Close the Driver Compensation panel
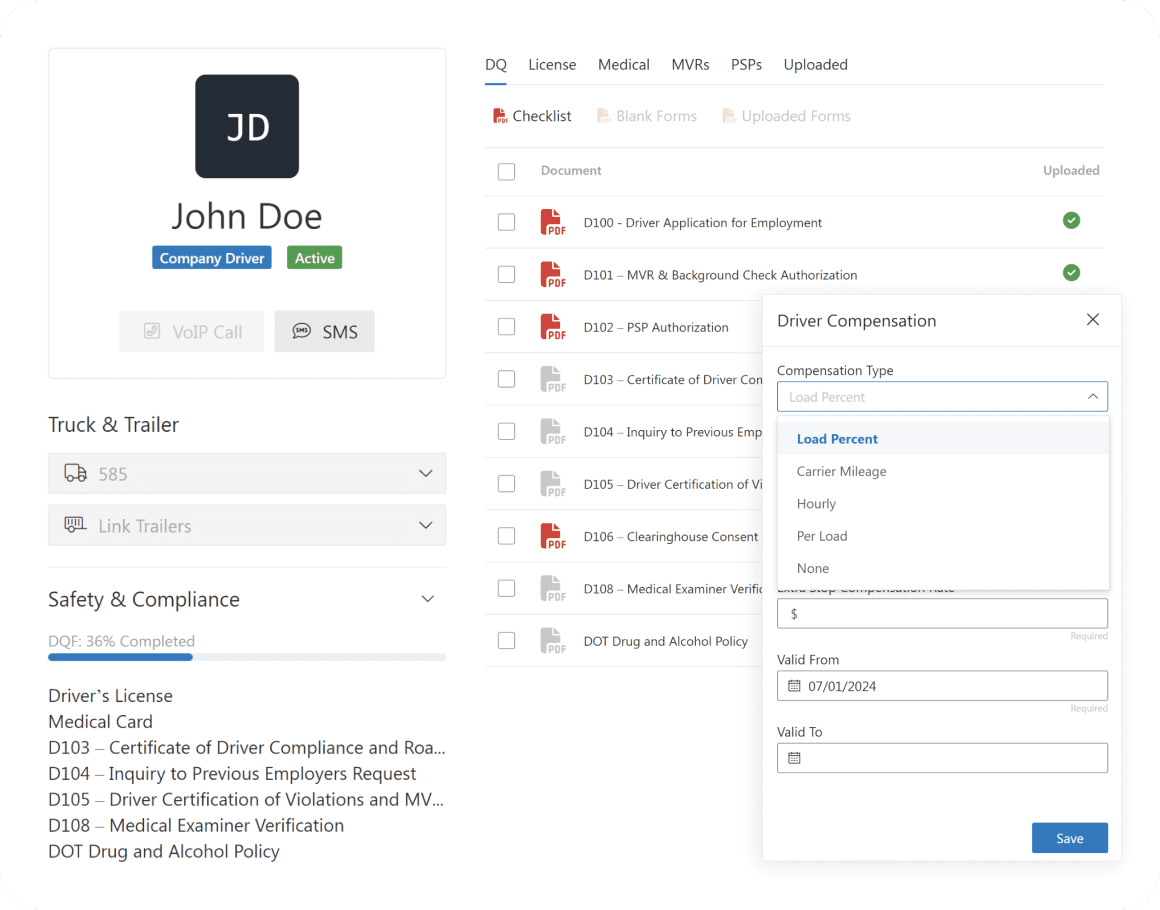The image size is (1160, 910). (x=1093, y=320)
